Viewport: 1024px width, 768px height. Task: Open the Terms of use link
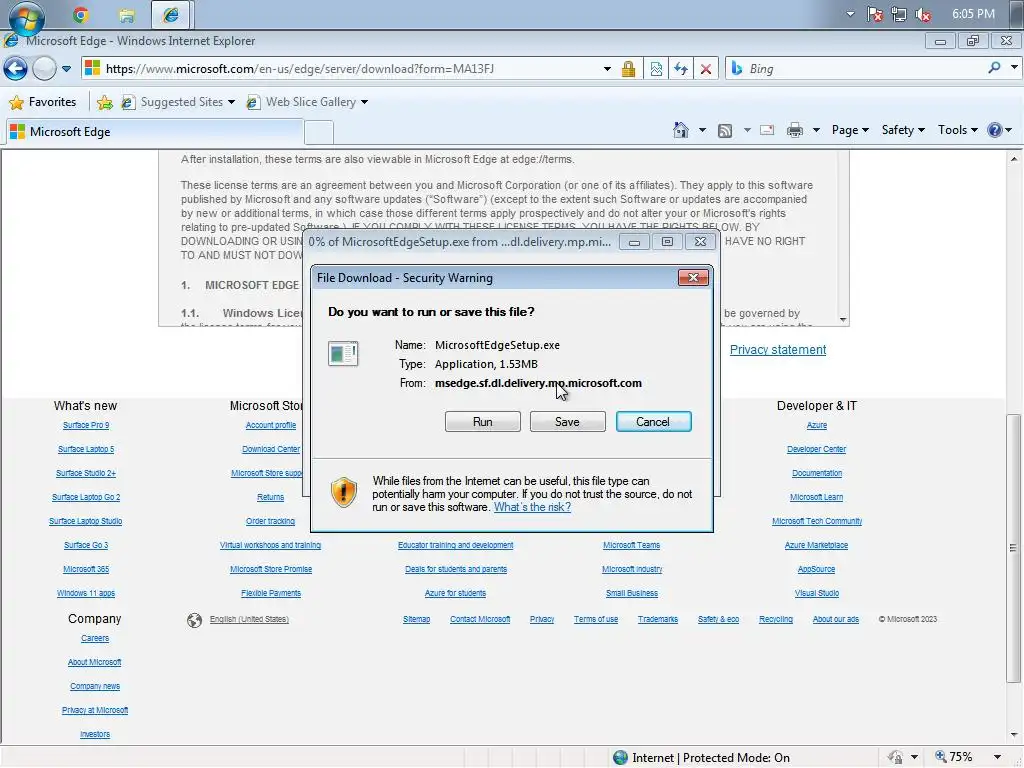pos(596,619)
